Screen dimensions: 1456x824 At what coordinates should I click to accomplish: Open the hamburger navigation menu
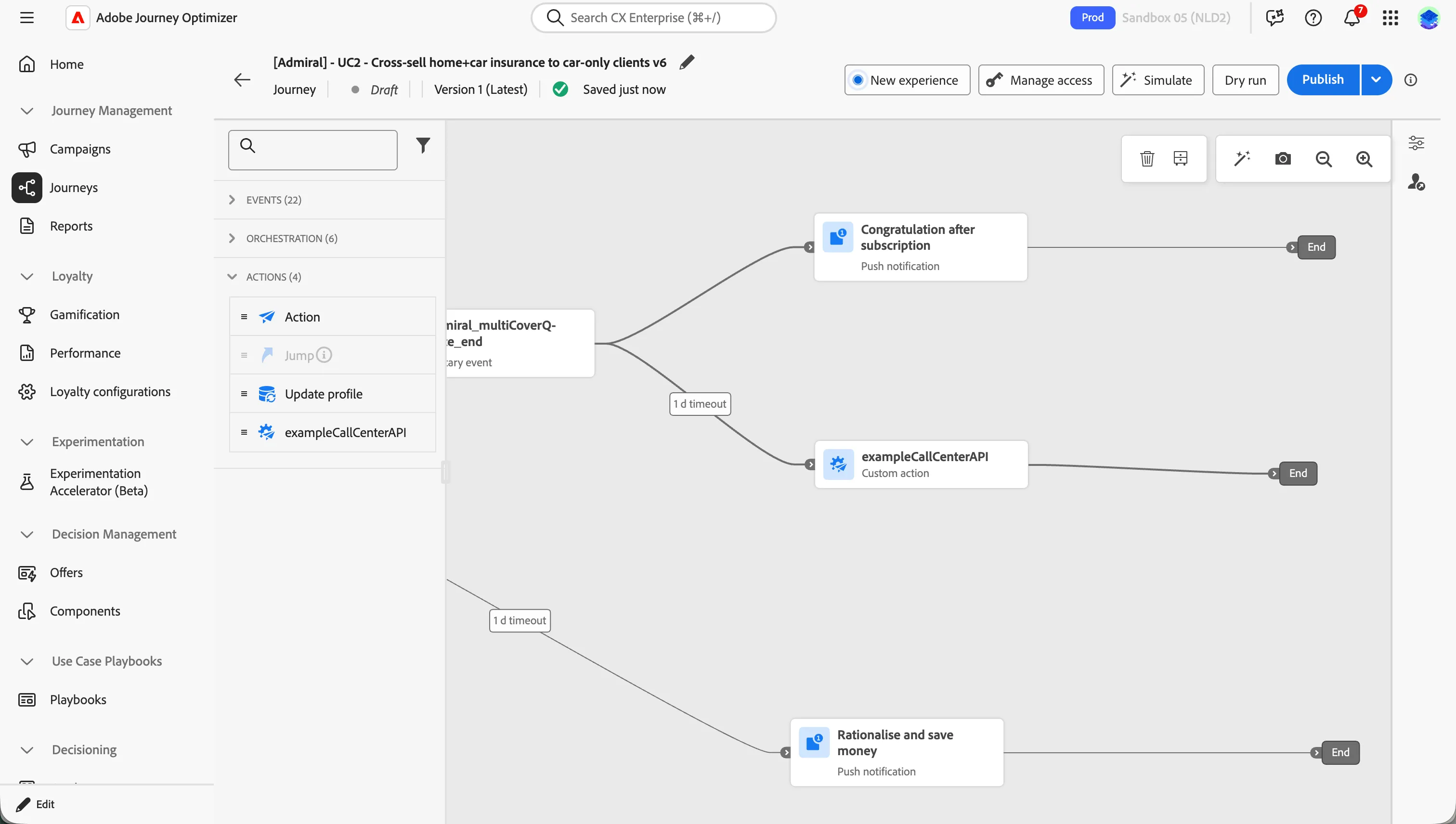click(26, 17)
